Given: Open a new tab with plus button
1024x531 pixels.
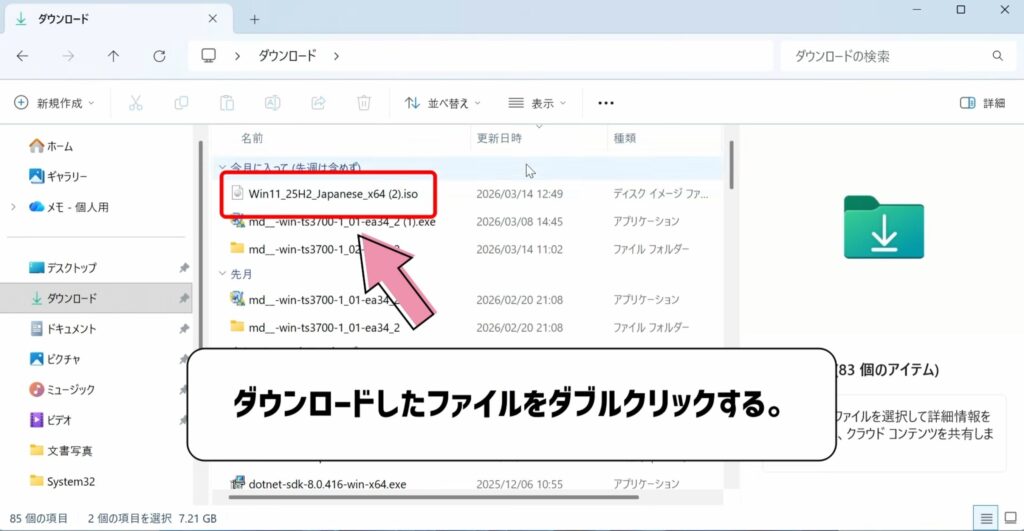Looking at the screenshot, I should click(255, 20).
